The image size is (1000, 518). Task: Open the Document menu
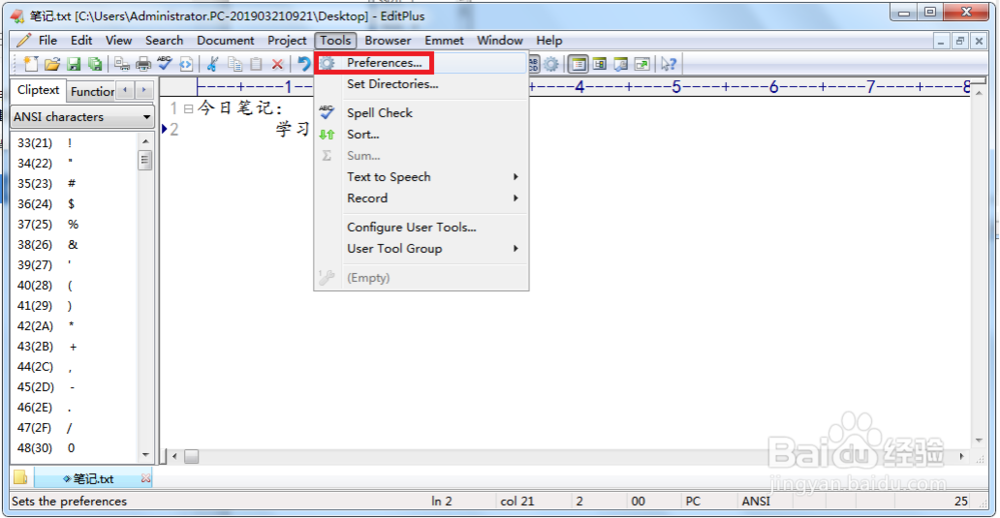pyautogui.click(x=226, y=40)
